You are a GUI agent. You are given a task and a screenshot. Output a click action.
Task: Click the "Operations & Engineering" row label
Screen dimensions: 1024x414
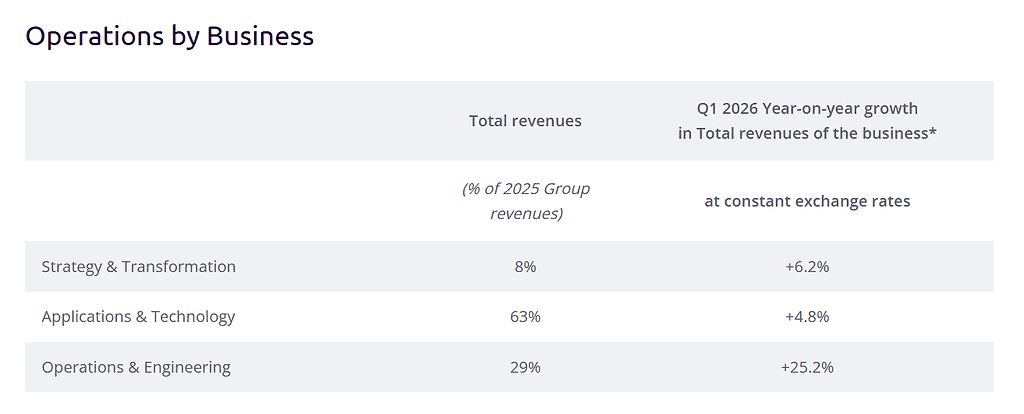pos(136,367)
